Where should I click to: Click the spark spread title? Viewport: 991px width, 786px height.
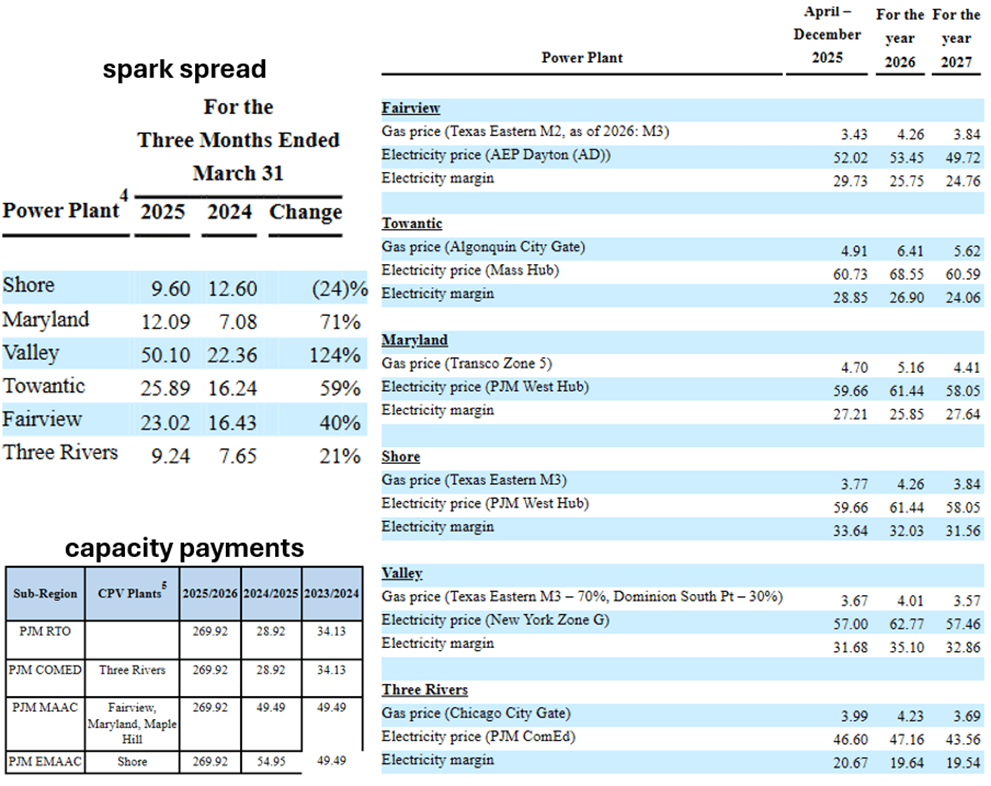184,69
